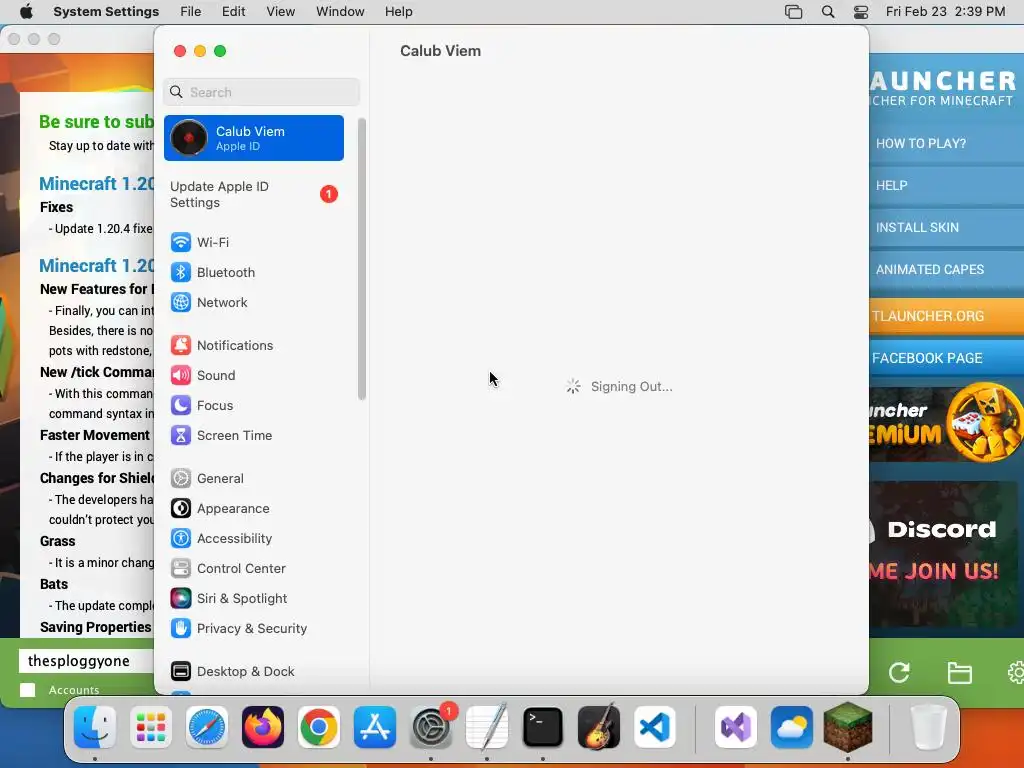Toggle the Accounts checkbox in TLauncher

[x=27, y=690]
